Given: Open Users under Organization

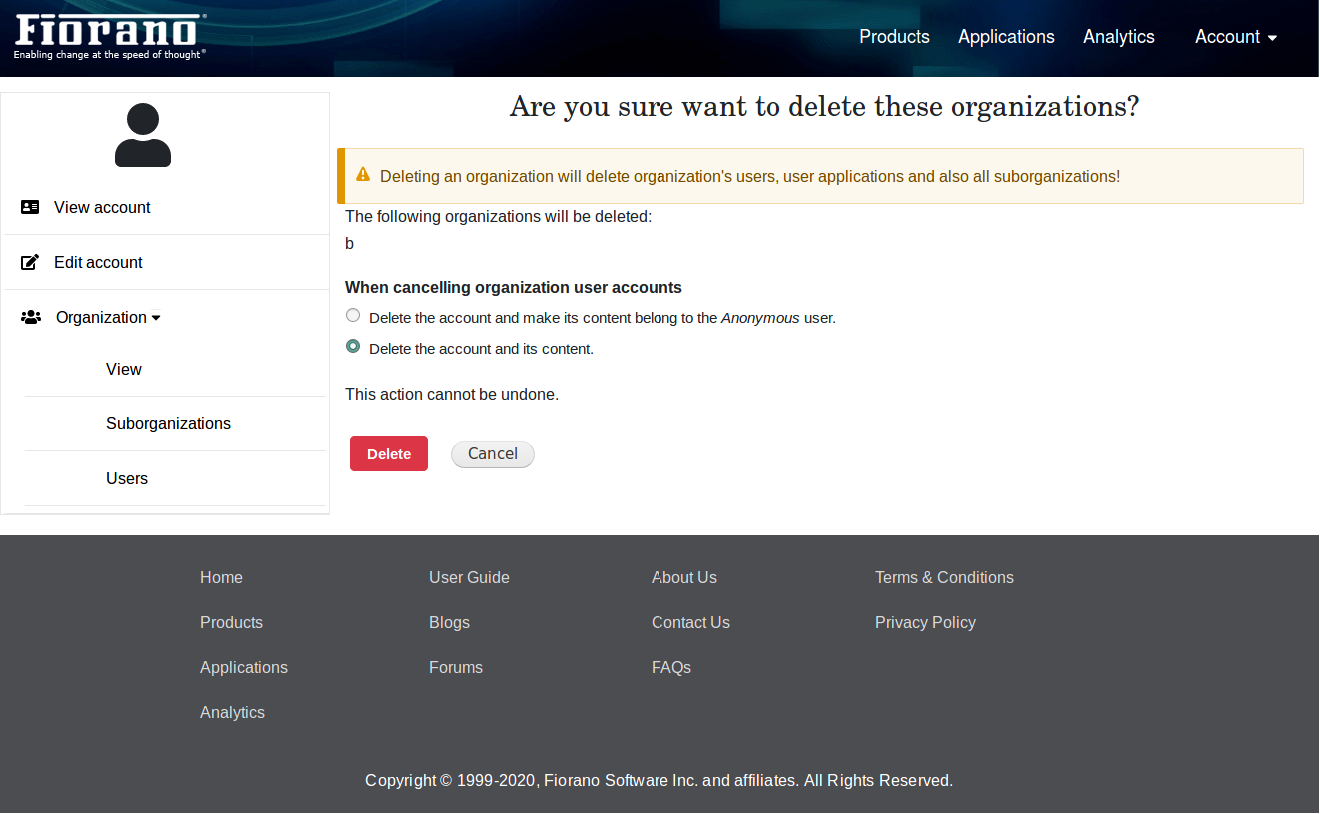Looking at the screenshot, I should [127, 479].
